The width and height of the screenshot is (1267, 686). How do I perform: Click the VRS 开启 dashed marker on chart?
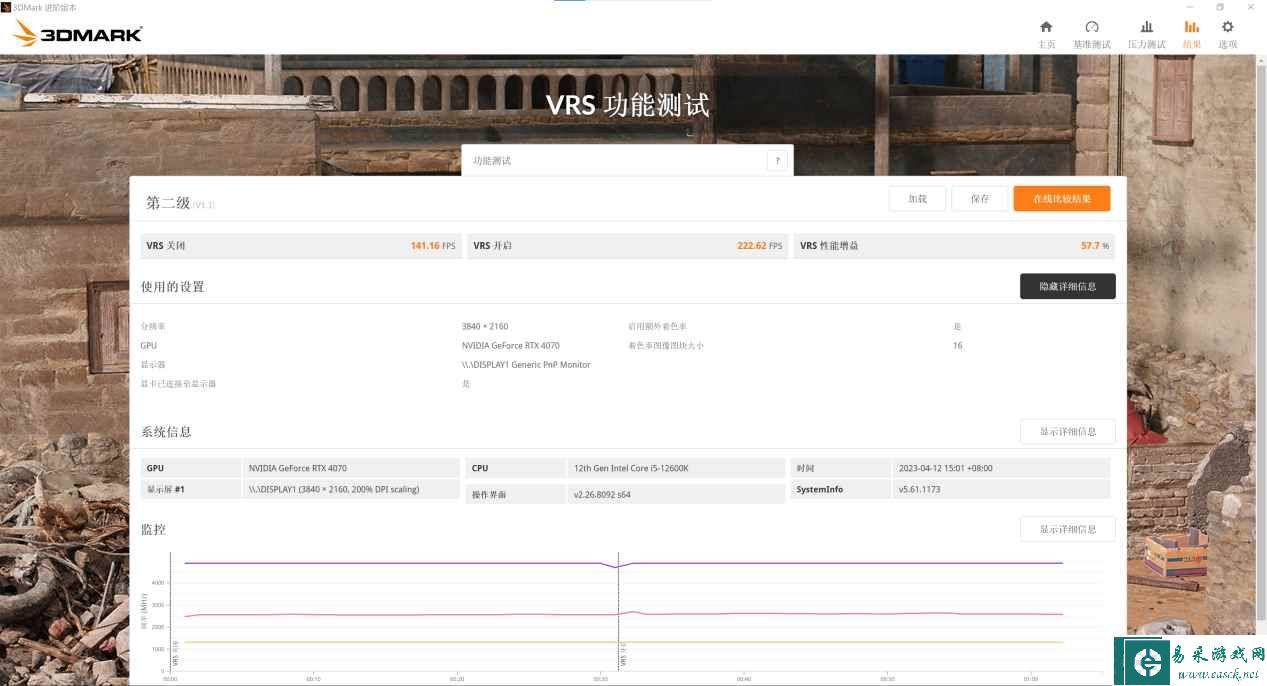(x=619, y=610)
